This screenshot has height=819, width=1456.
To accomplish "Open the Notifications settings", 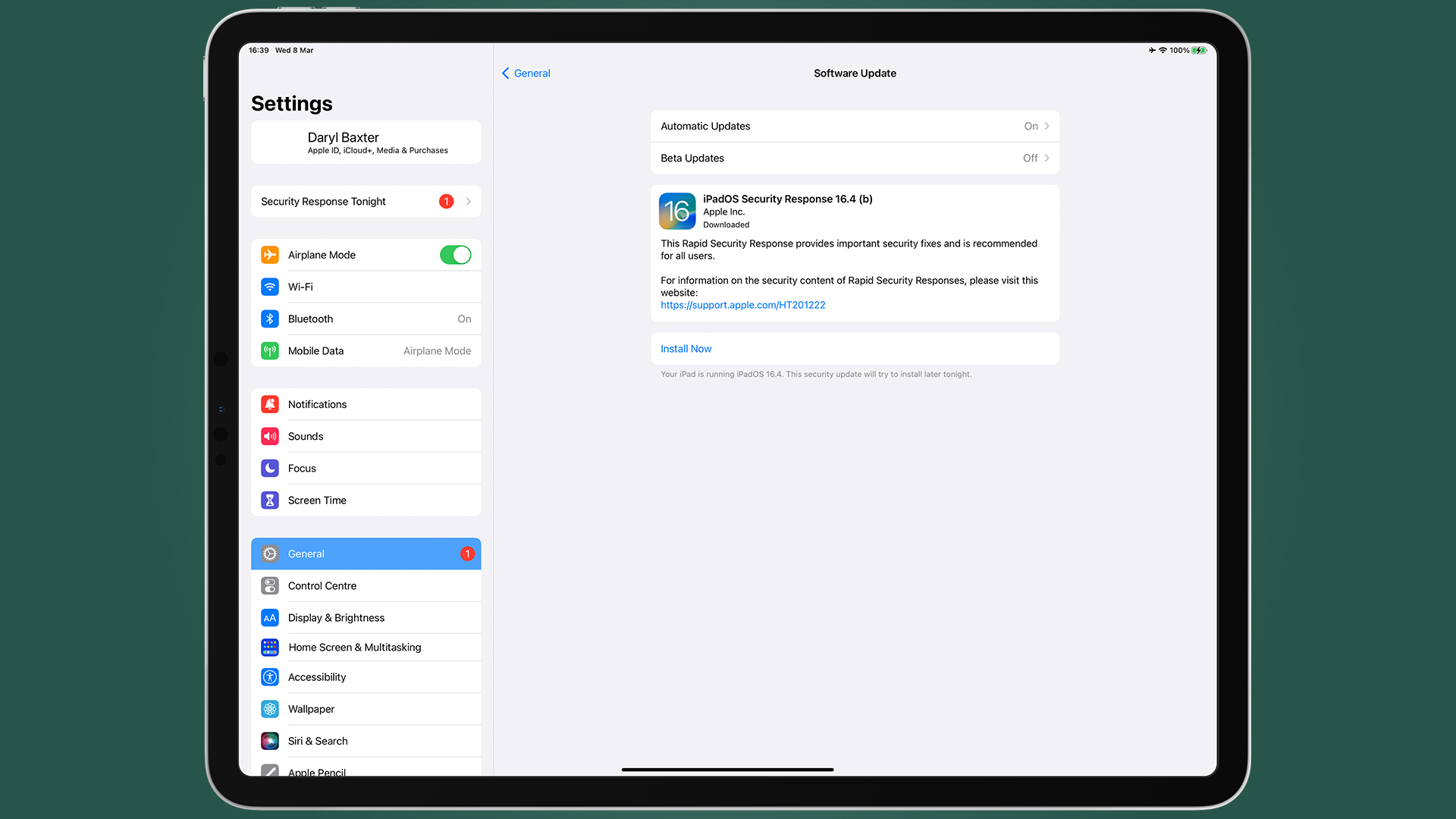I will 366,404.
